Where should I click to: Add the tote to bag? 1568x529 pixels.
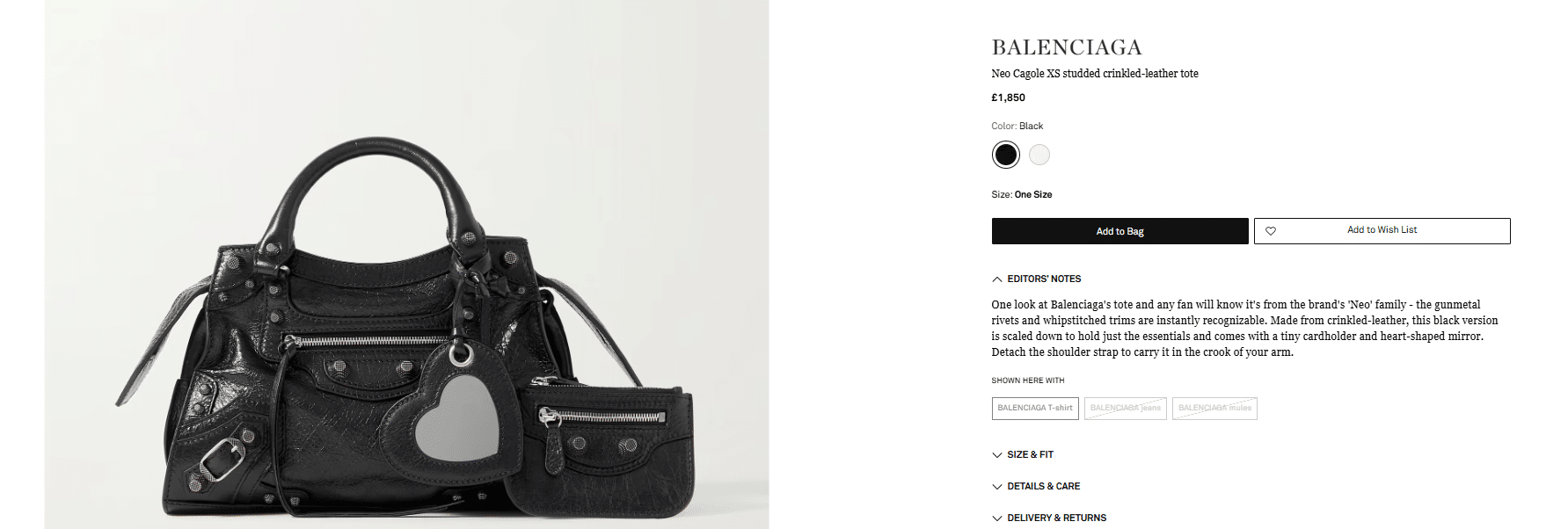coord(1119,231)
